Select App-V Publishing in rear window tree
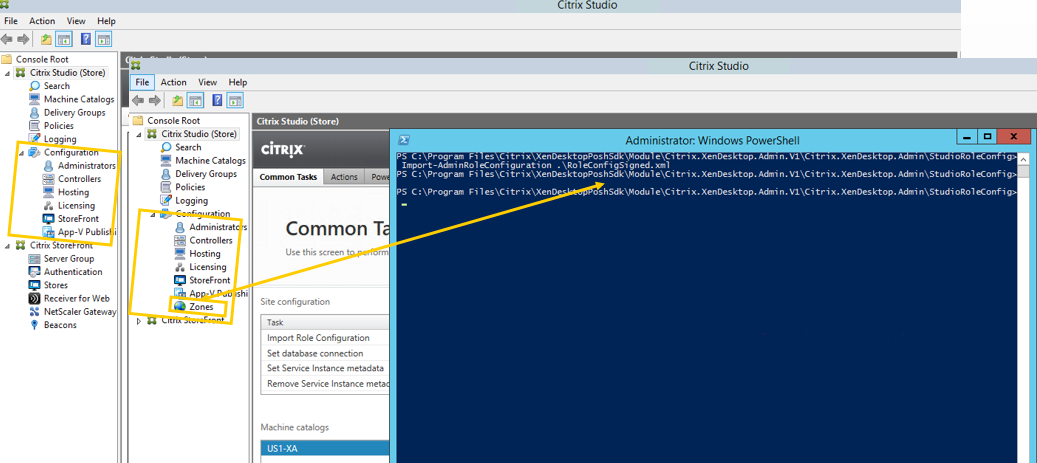The image size is (1037, 463). [87, 232]
